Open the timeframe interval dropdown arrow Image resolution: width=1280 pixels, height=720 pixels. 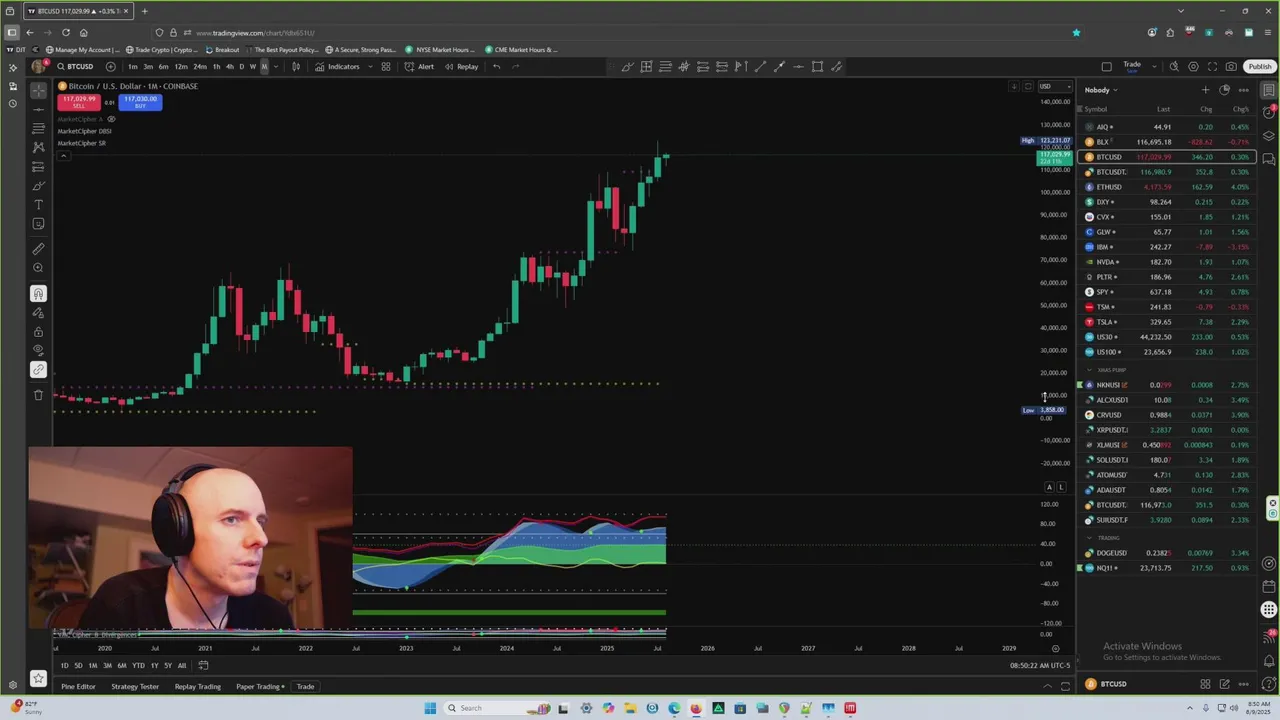click(277, 67)
